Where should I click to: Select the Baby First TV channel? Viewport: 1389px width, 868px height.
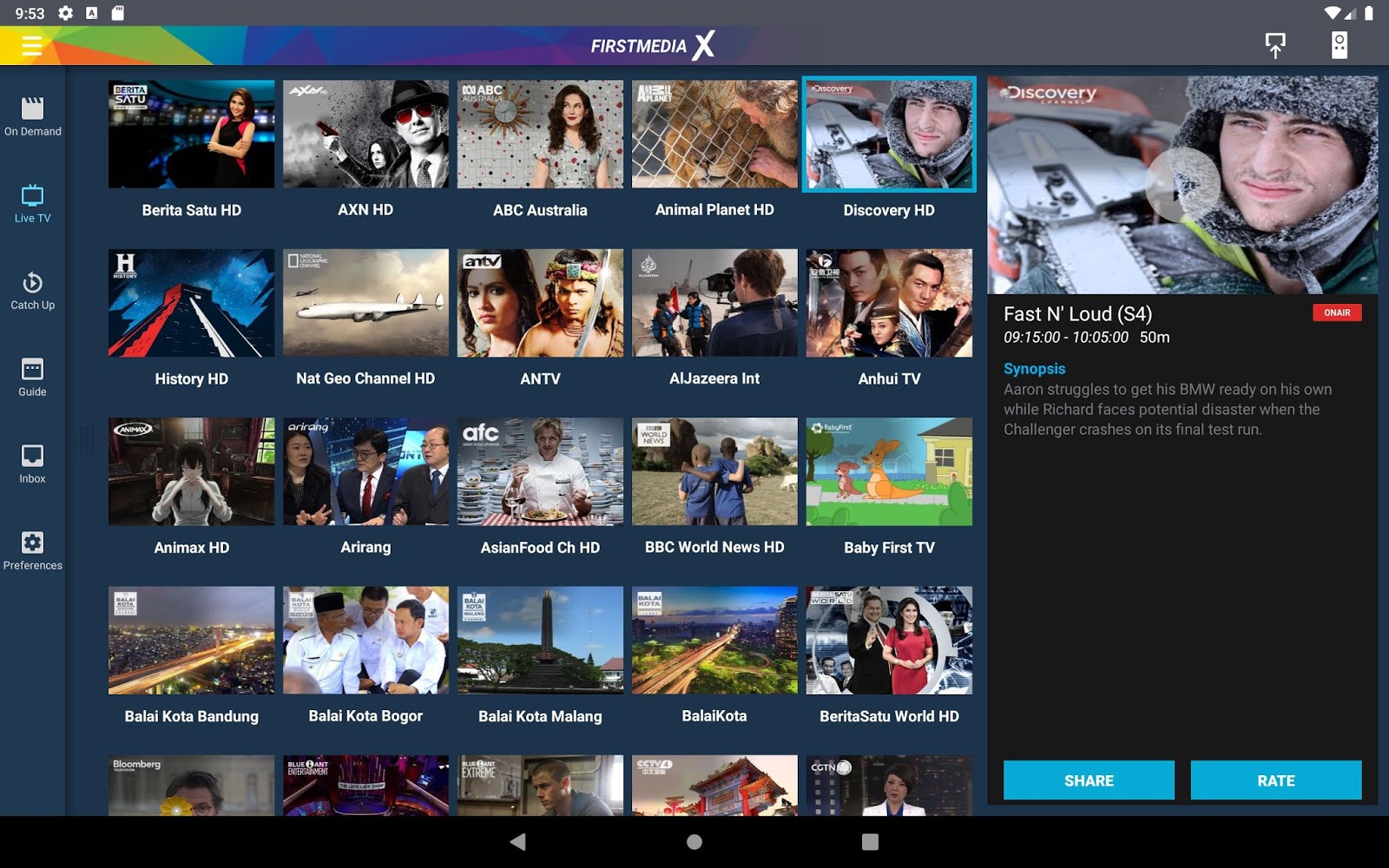(x=889, y=470)
